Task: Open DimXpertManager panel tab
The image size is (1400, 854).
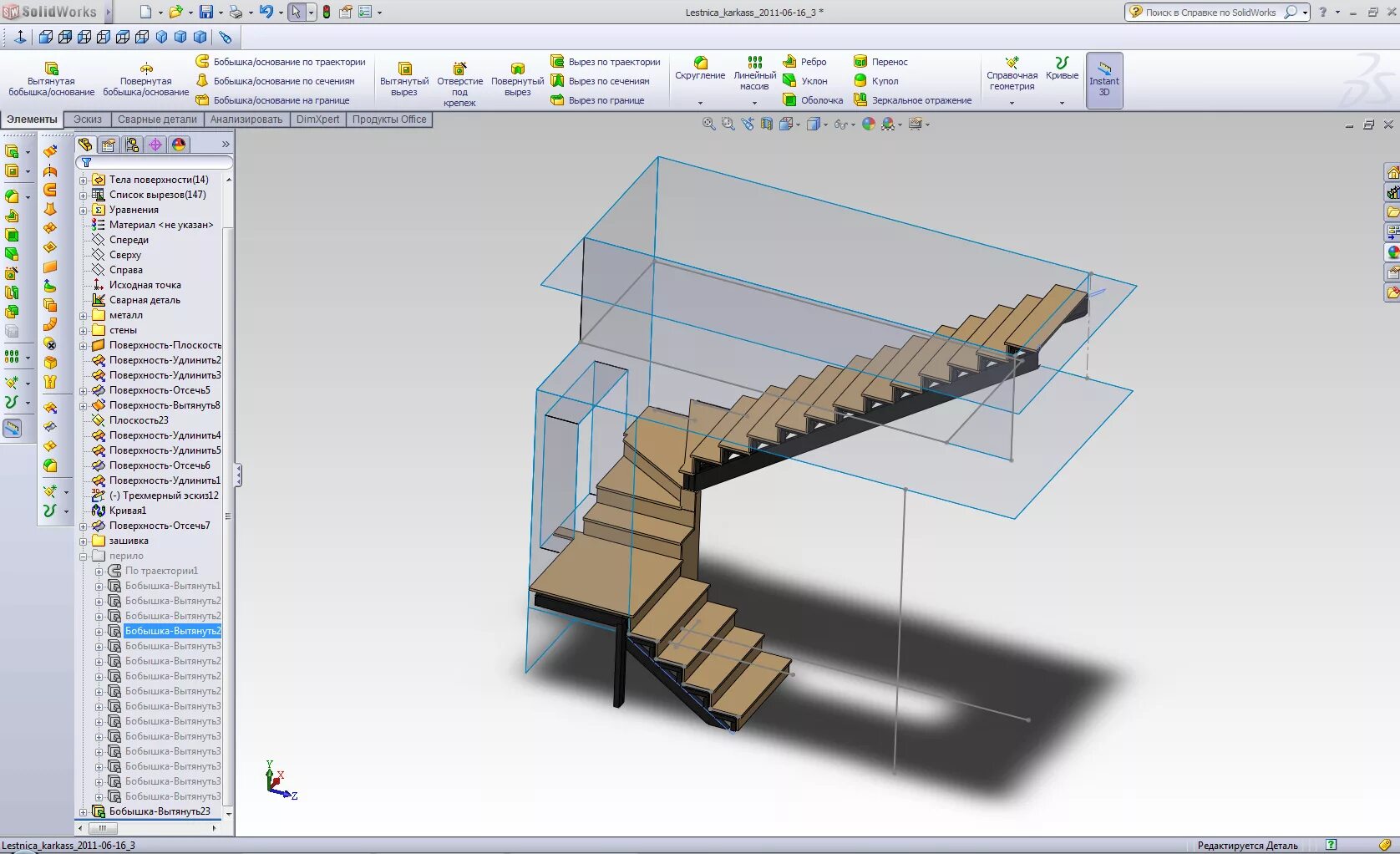Action: 155,145
